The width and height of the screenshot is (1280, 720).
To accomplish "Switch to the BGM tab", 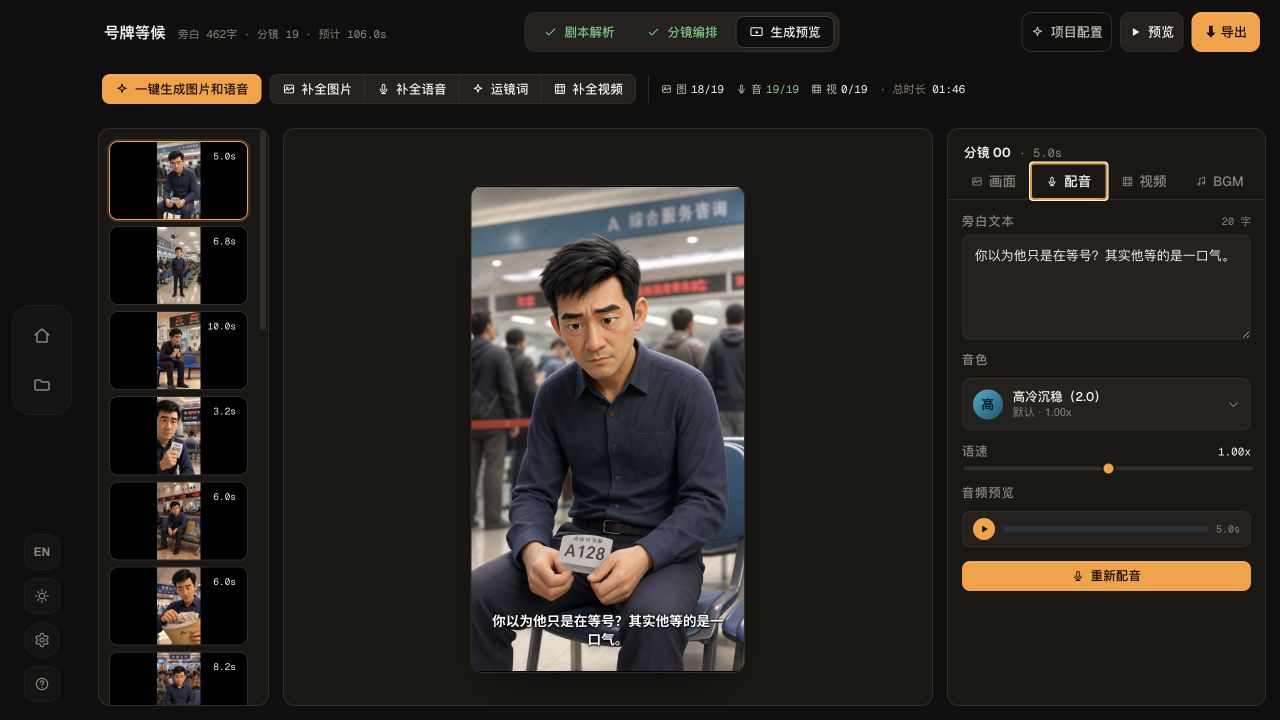I will (x=1219, y=181).
